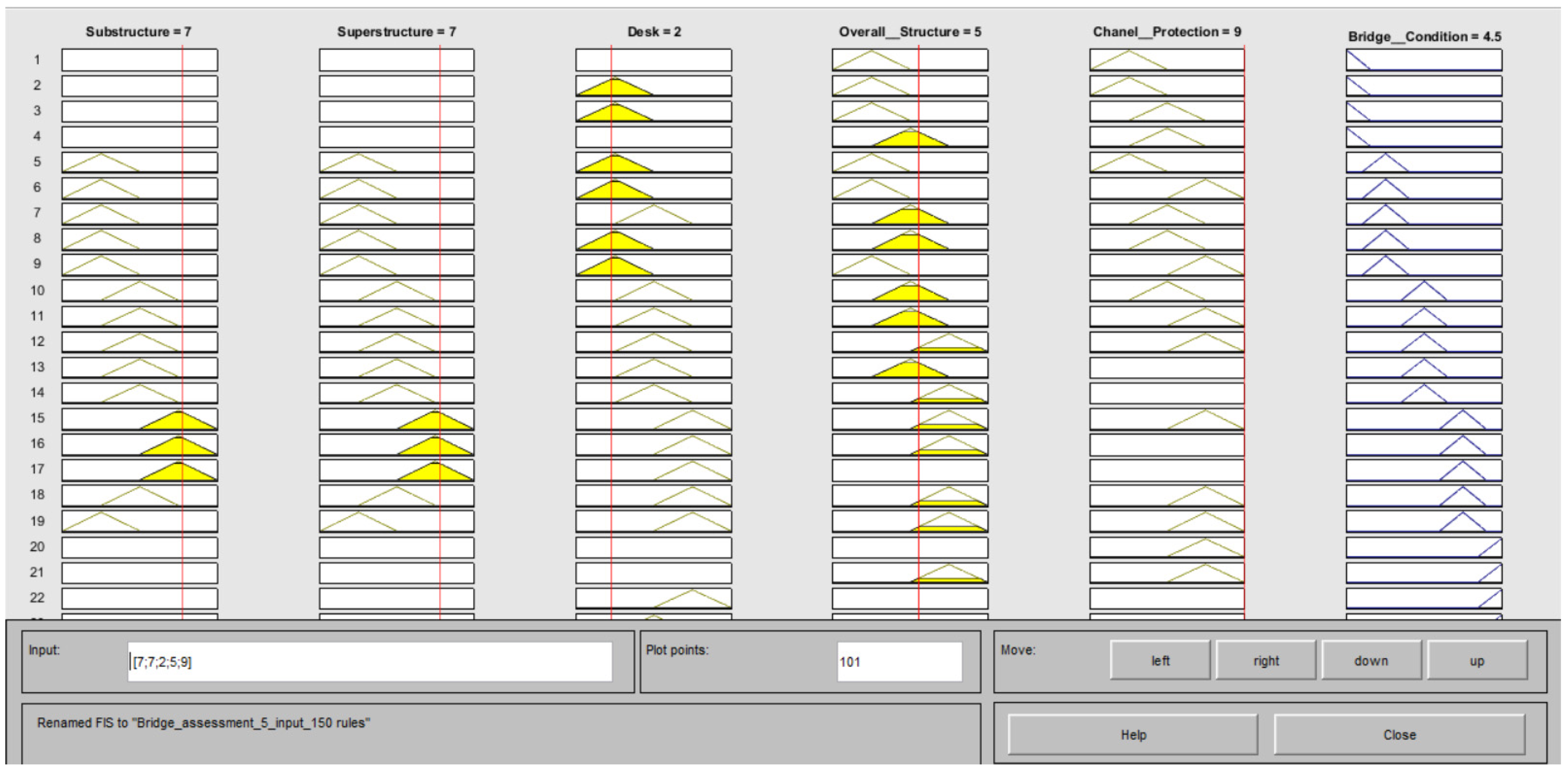Click the Desk plot in rule 9
The width and height of the screenshot is (1568, 771).
point(653,265)
